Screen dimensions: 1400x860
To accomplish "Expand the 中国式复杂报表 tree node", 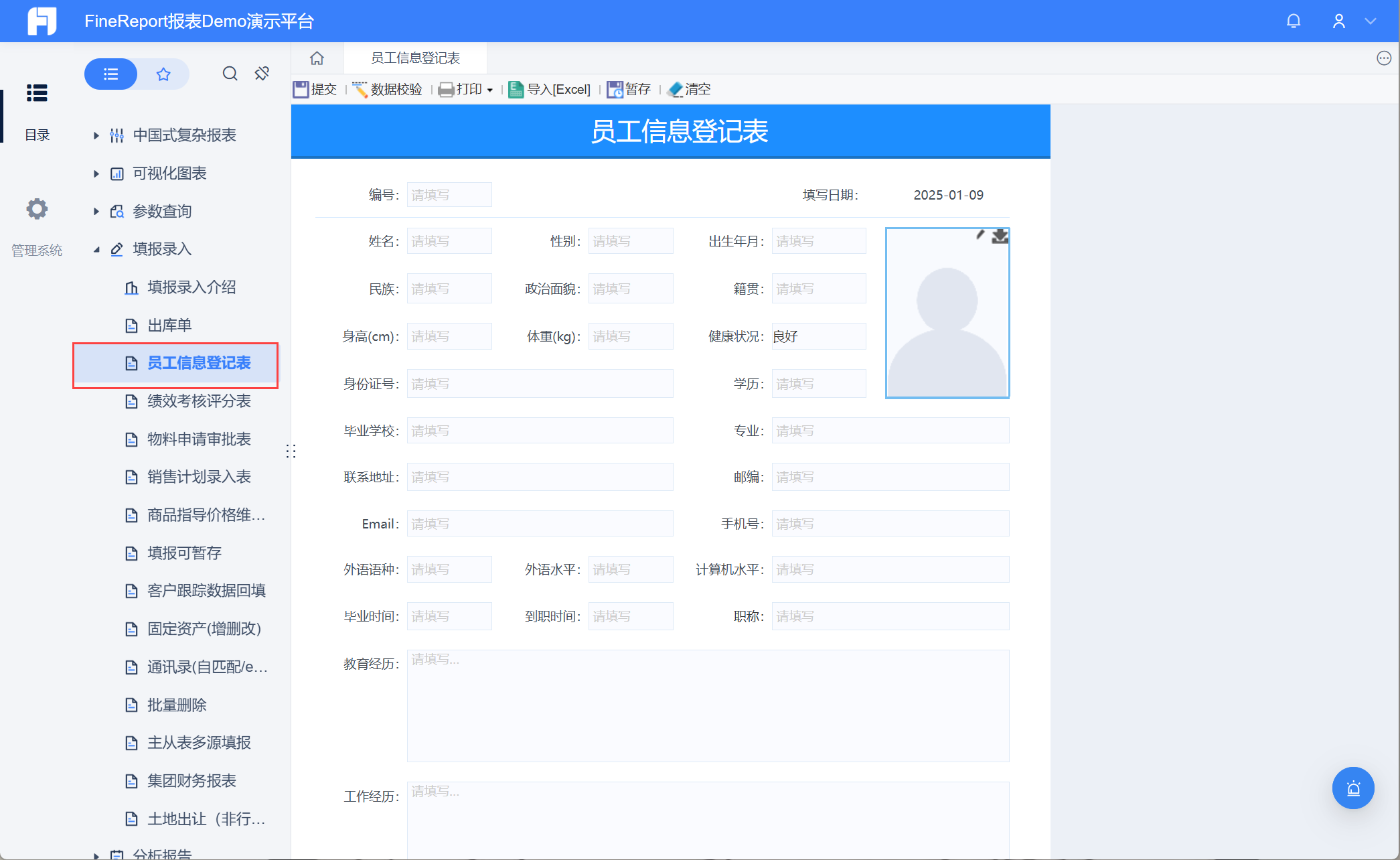I will point(96,135).
